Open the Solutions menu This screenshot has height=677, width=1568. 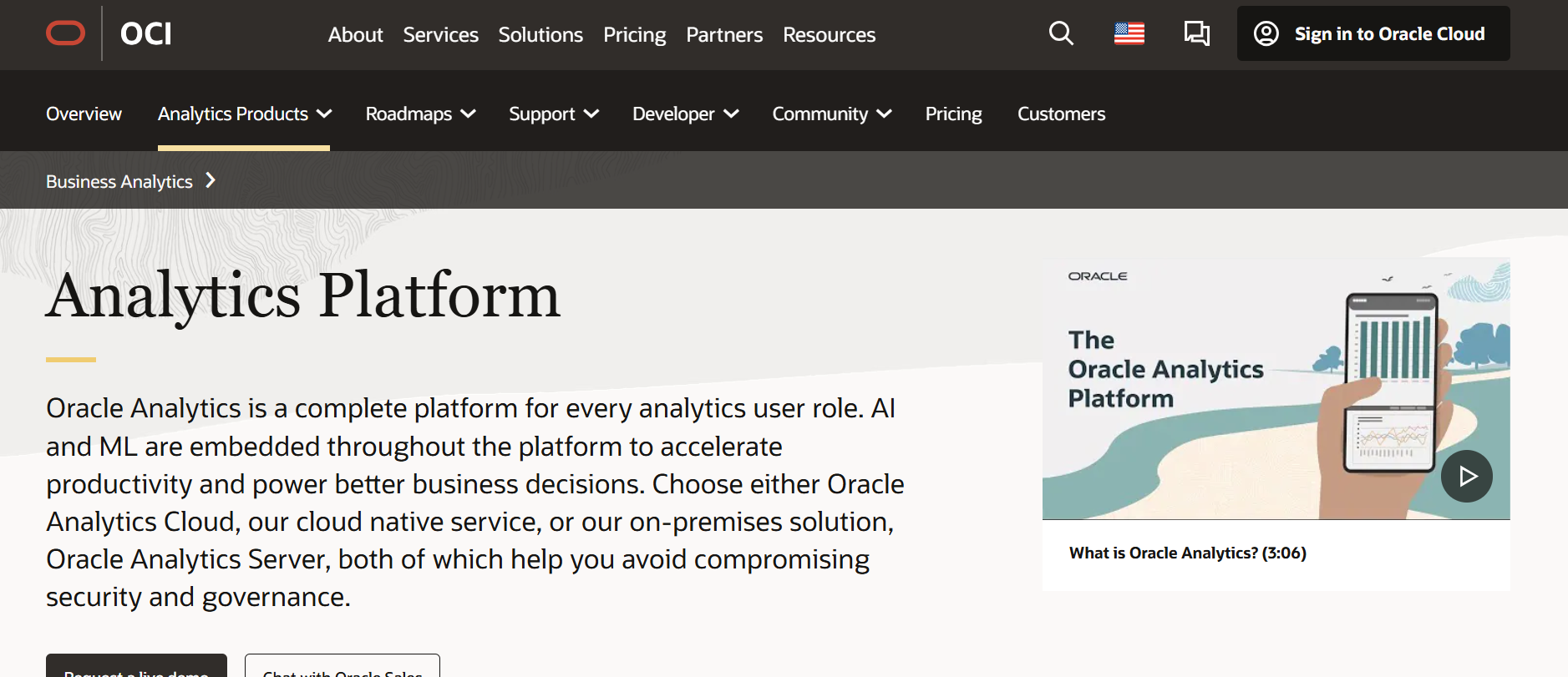(540, 35)
